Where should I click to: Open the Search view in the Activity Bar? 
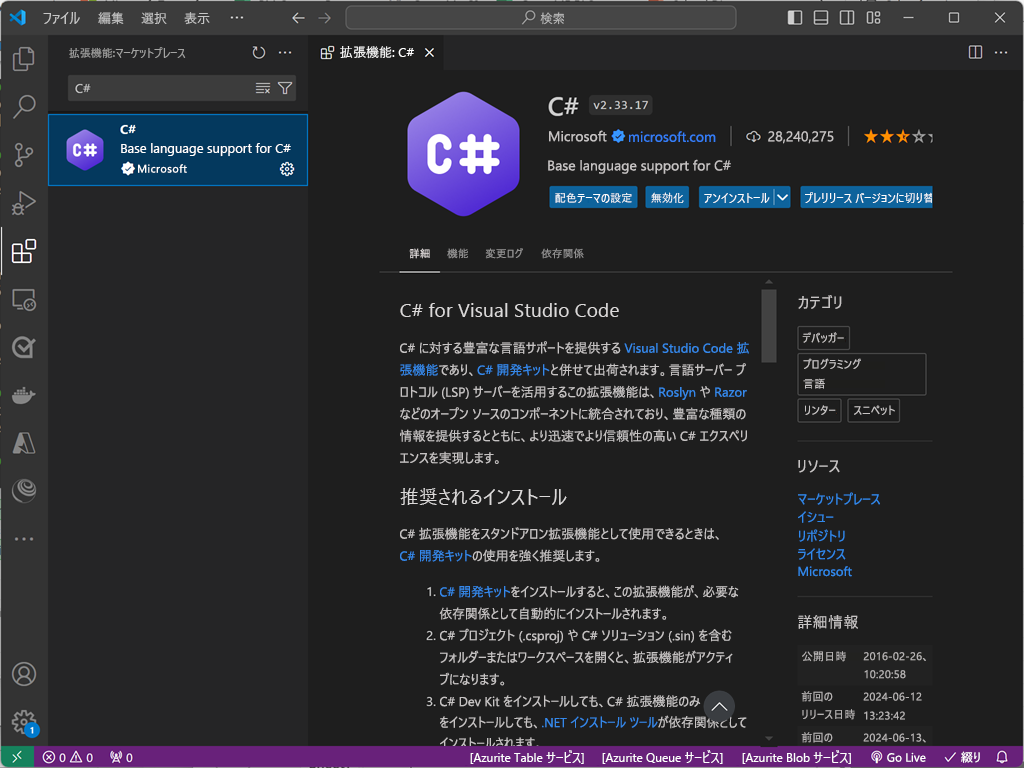click(24, 106)
